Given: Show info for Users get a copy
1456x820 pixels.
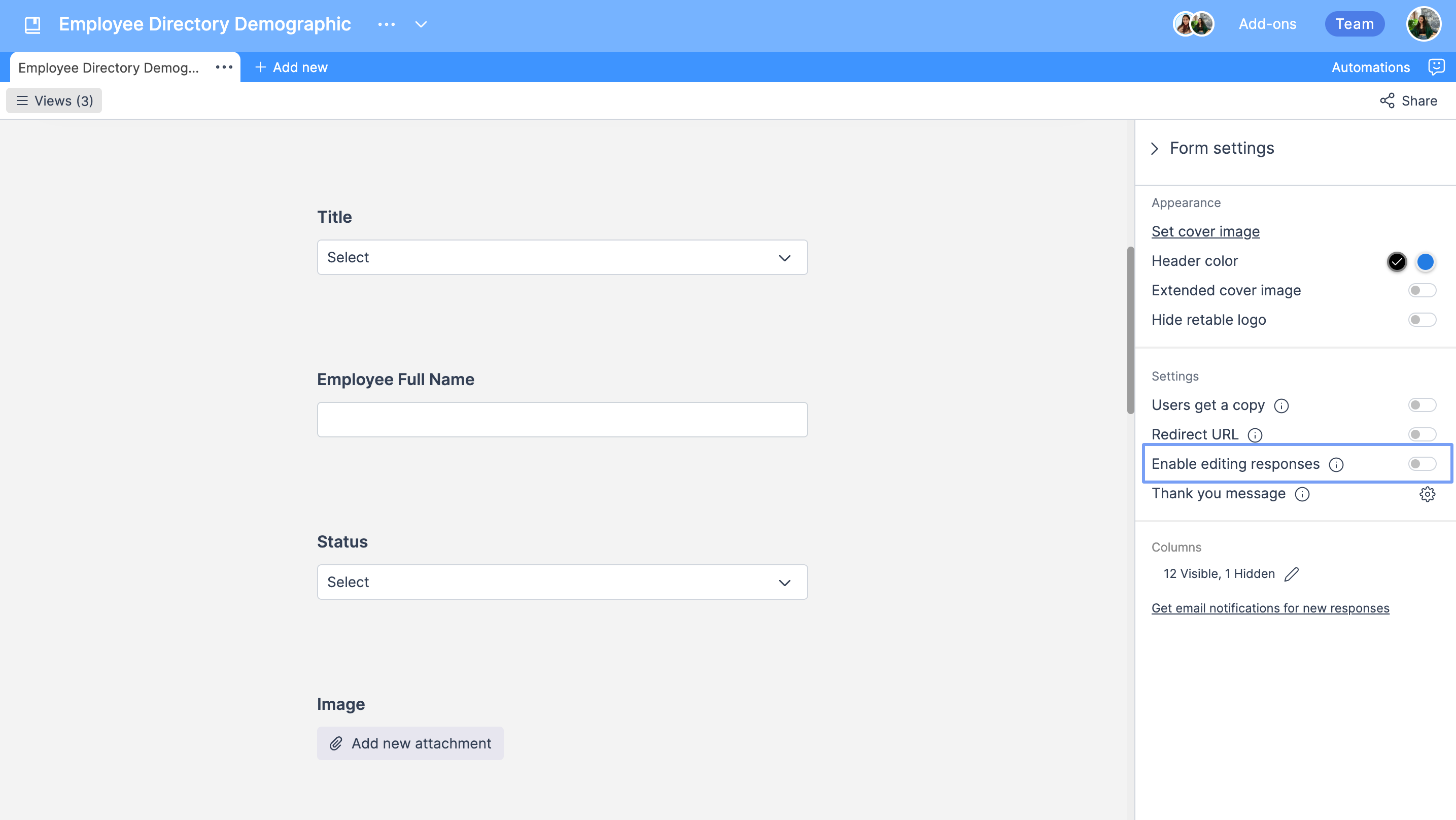Looking at the screenshot, I should click(x=1281, y=406).
